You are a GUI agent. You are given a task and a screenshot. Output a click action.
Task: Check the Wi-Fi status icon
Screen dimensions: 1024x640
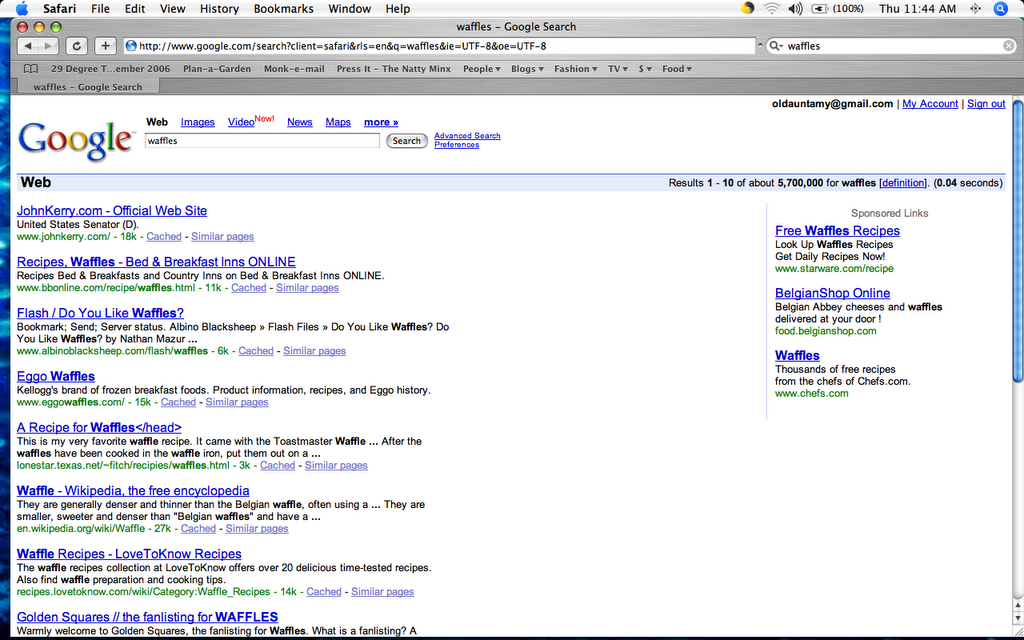pyautogui.click(x=772, y=8)
